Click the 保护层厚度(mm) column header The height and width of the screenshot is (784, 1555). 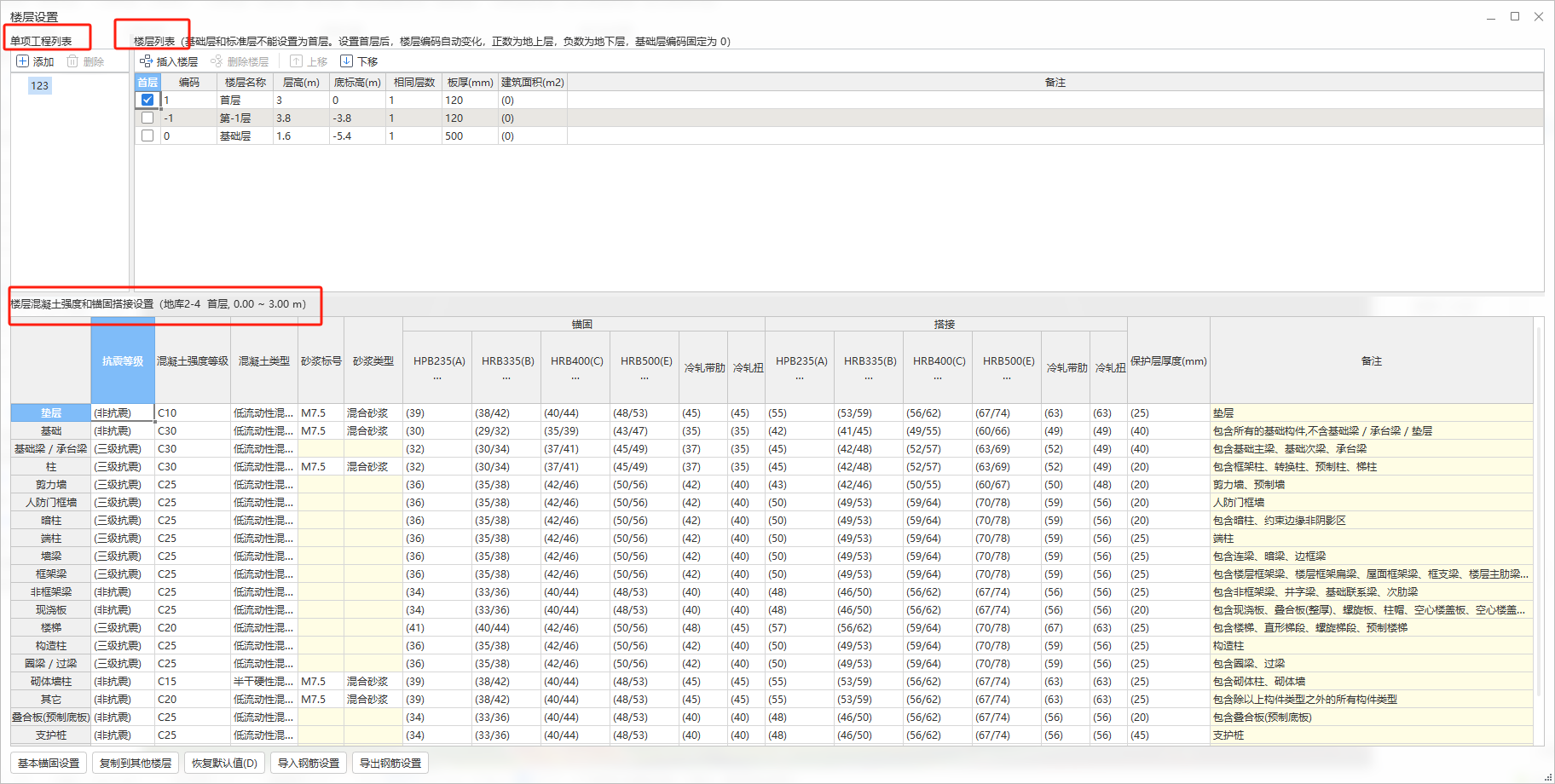(1169, 360)
